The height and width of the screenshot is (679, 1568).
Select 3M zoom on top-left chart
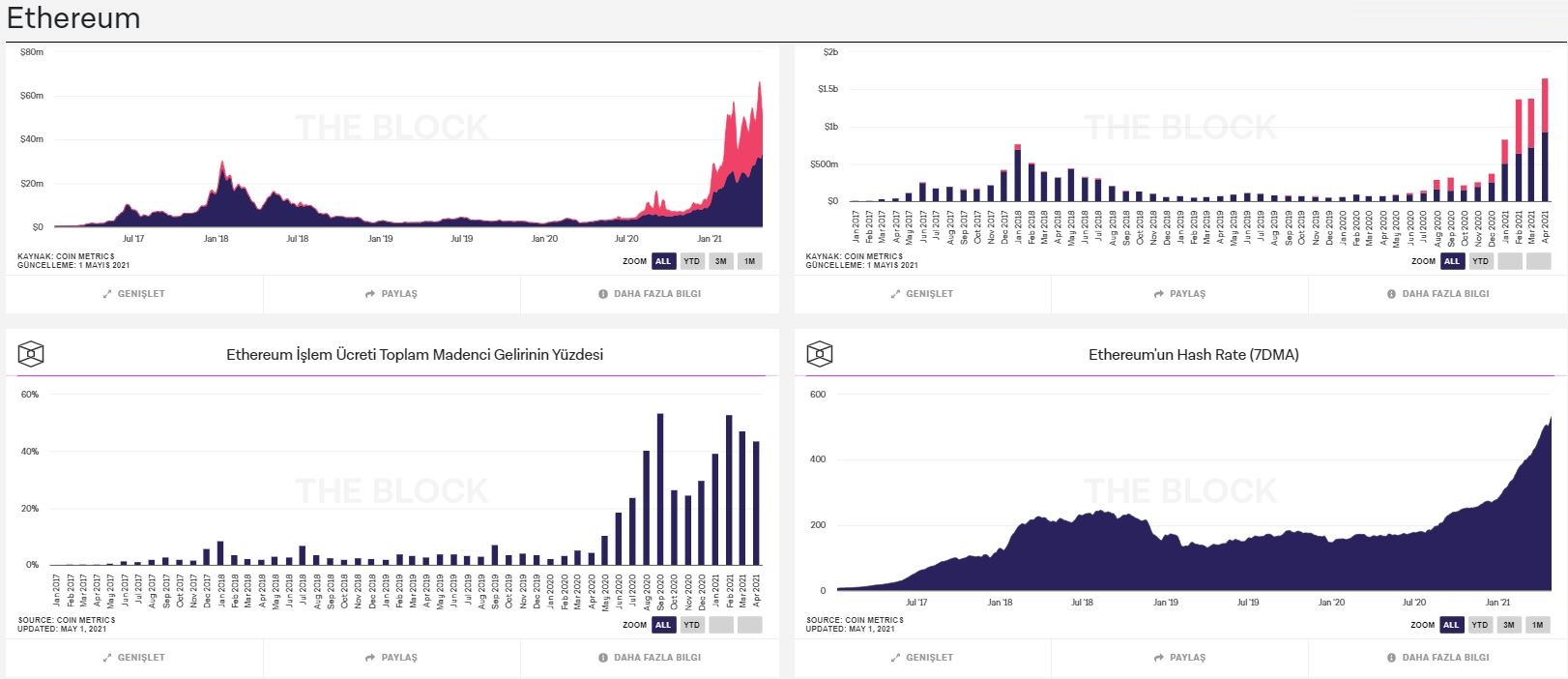[x=720, y=261]
